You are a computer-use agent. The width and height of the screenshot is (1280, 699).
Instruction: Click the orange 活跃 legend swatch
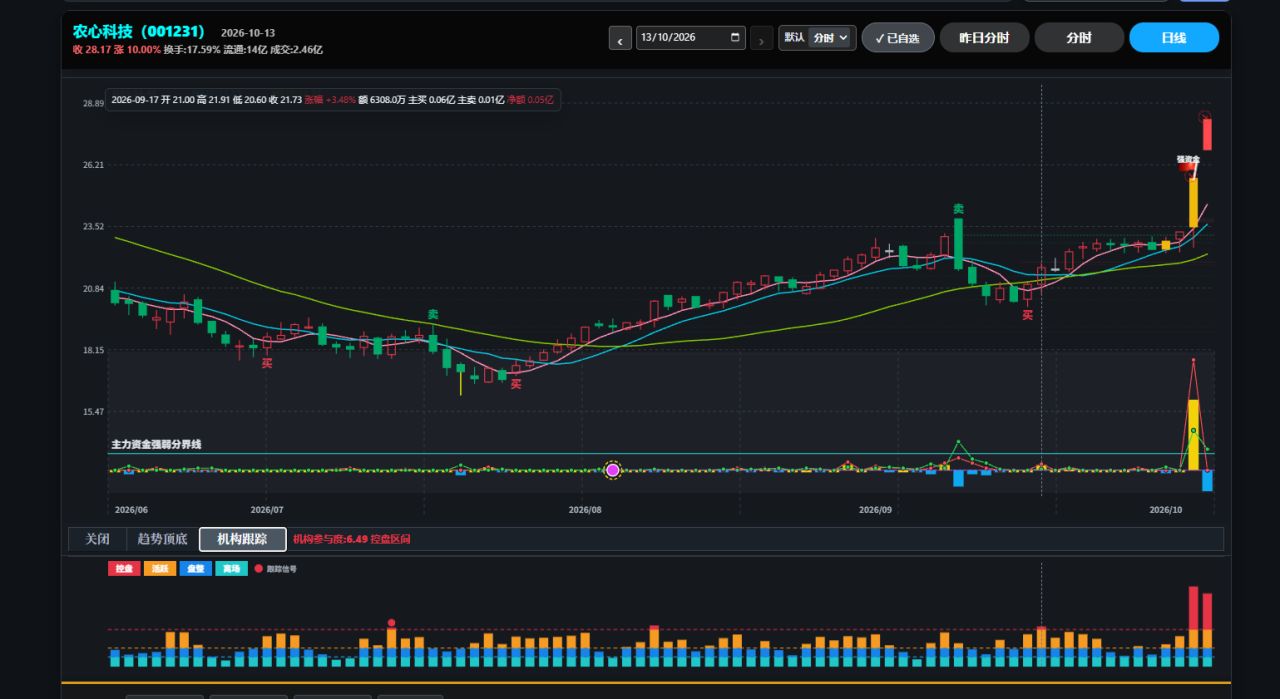coord(160,569)
